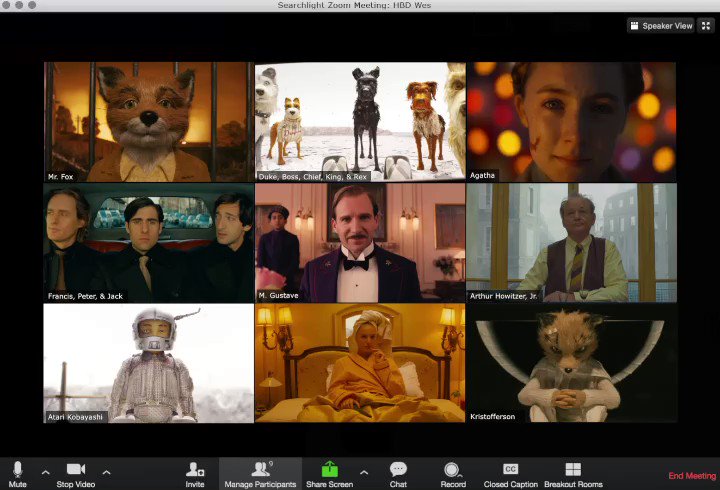This screenshot has height=490, width=720.
Task: Expand sharing options arrow next to Share Screen
Action: (x=364, y=472)
